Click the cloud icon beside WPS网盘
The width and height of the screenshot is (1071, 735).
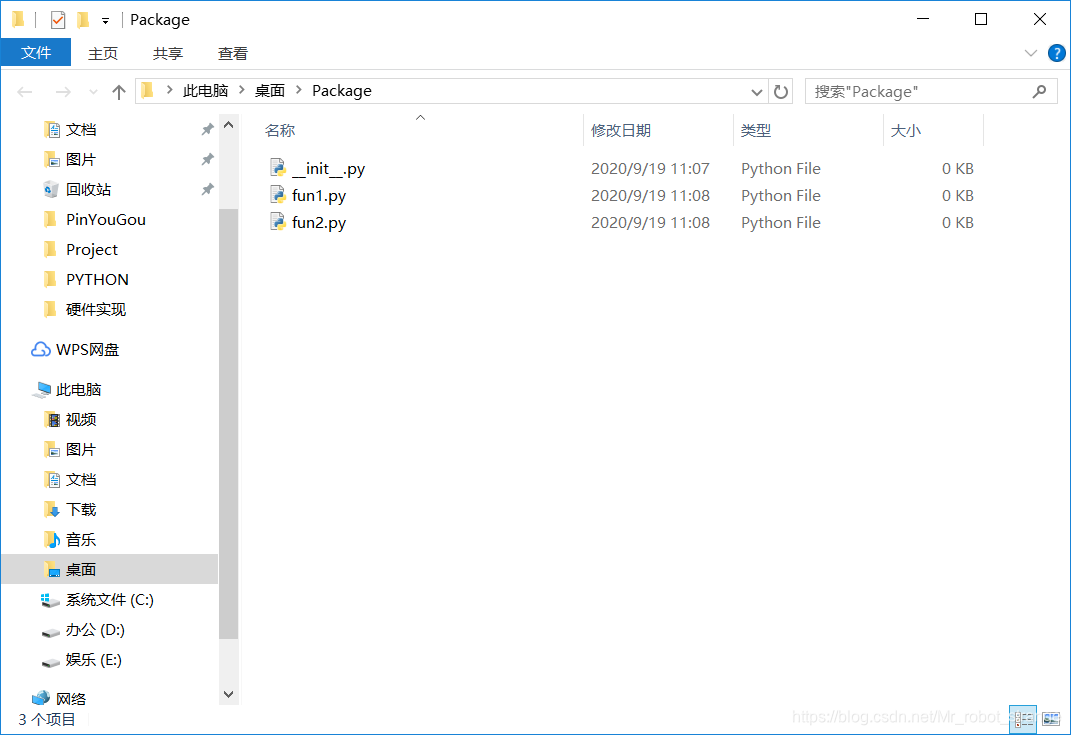point(40,349)
